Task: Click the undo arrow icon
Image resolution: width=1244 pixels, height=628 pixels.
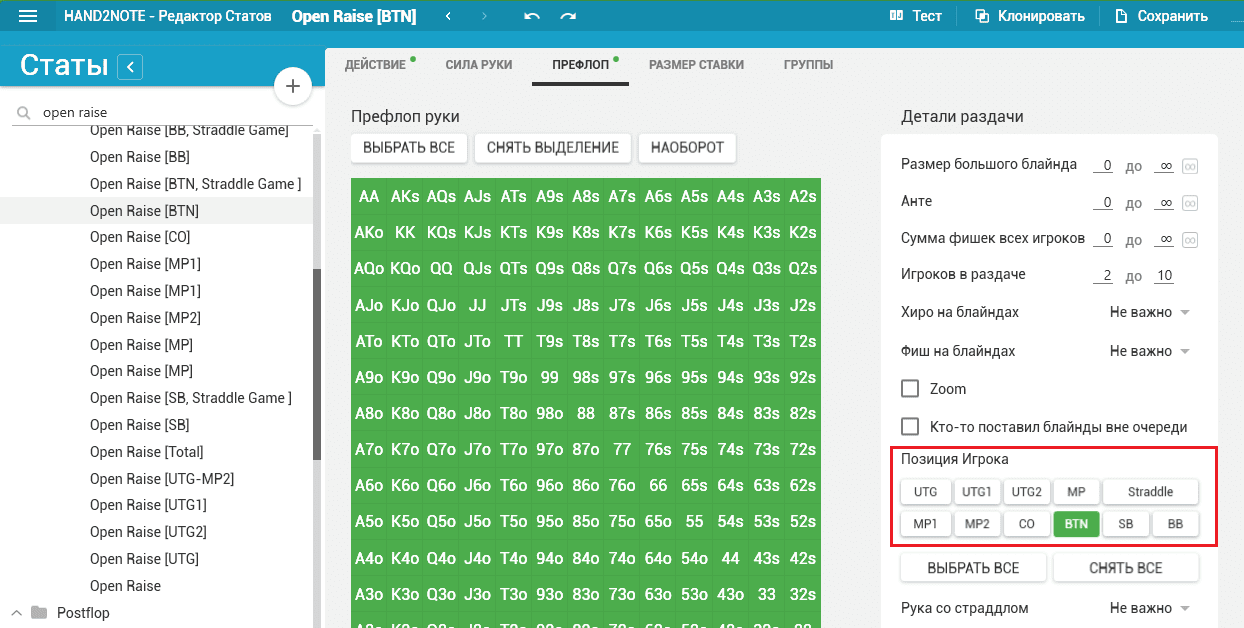Action: [532, 16]
